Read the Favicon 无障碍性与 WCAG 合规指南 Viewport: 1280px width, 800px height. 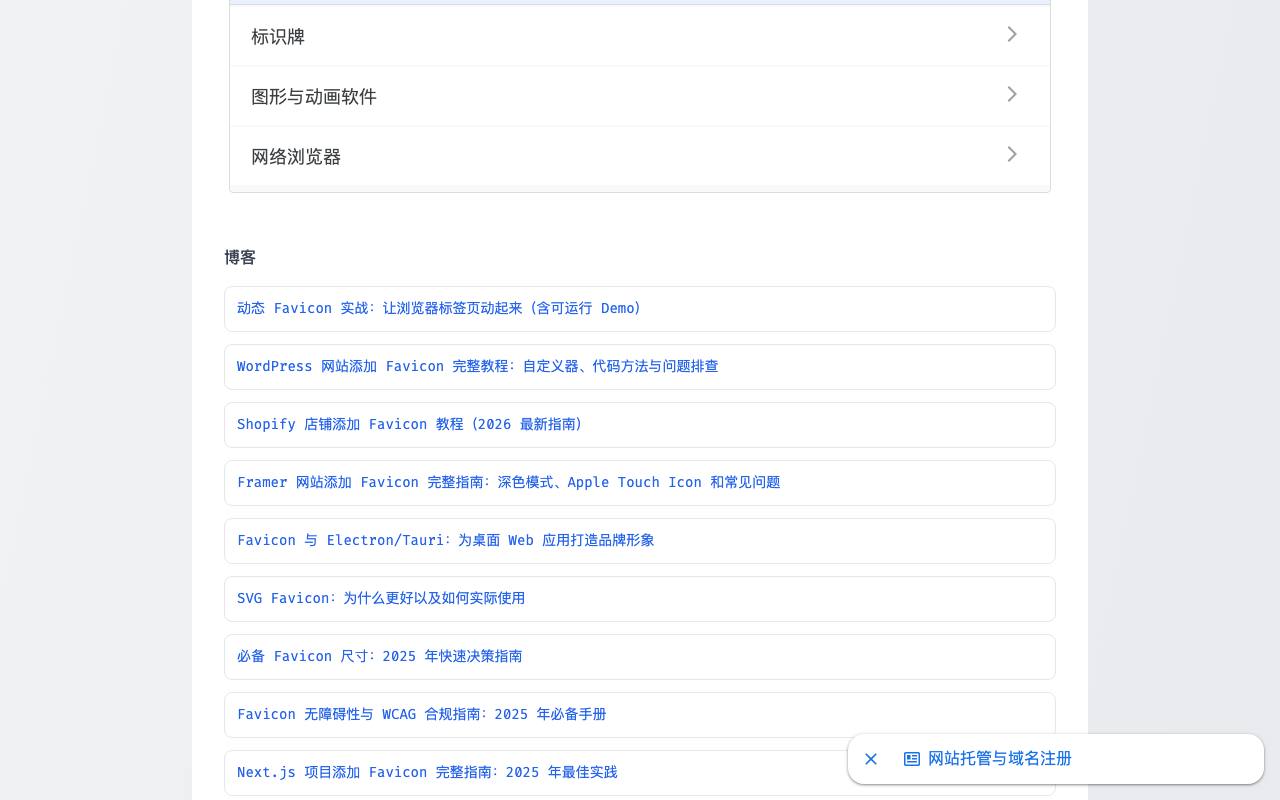[421, 714]
